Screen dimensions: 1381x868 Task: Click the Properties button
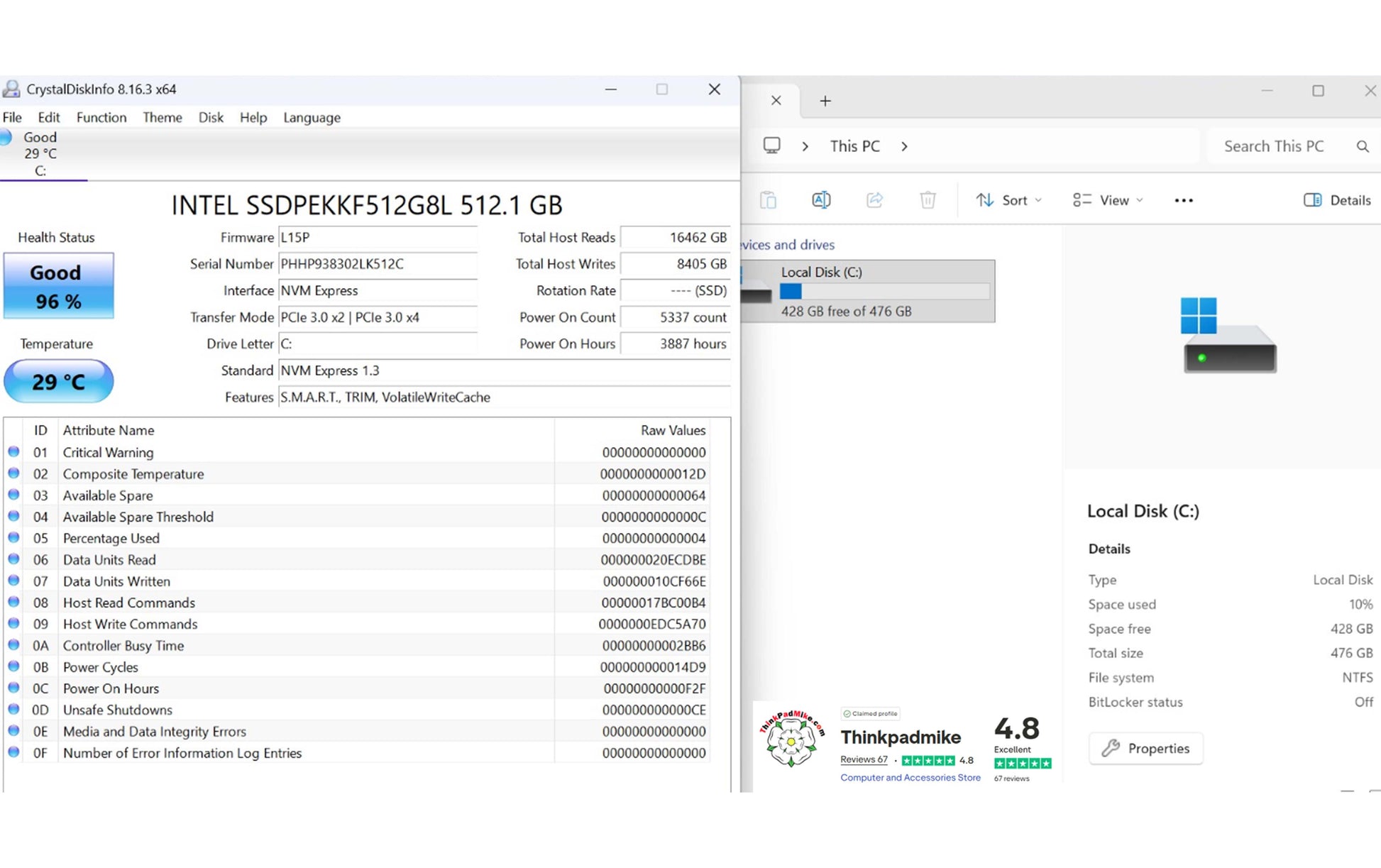(x=1145, y=748)
